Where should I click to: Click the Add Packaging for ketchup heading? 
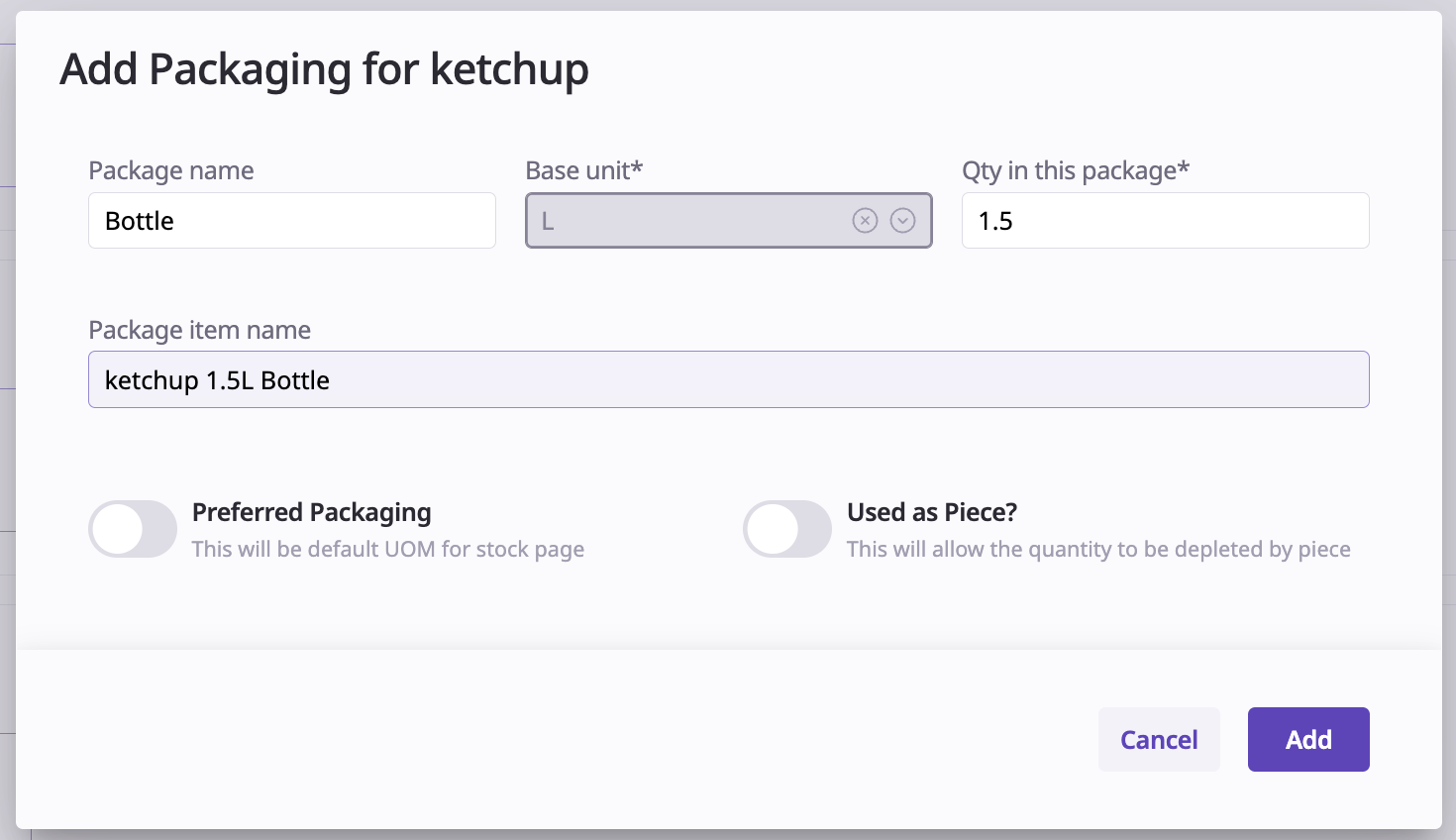(x=324, y=69)
